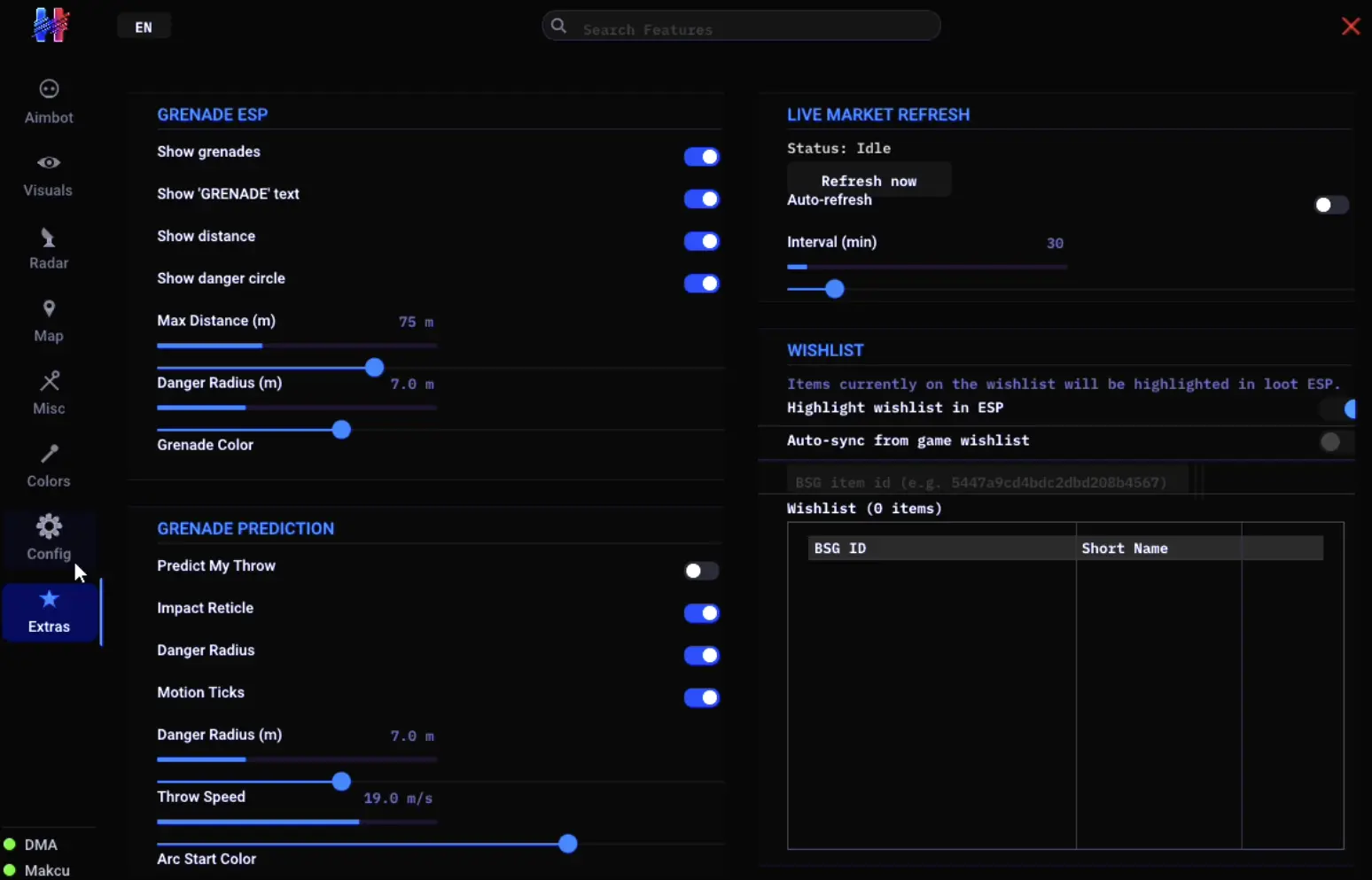Open the Radar section icon
This screenshot has width=1372, height=880.
[49, 238]
